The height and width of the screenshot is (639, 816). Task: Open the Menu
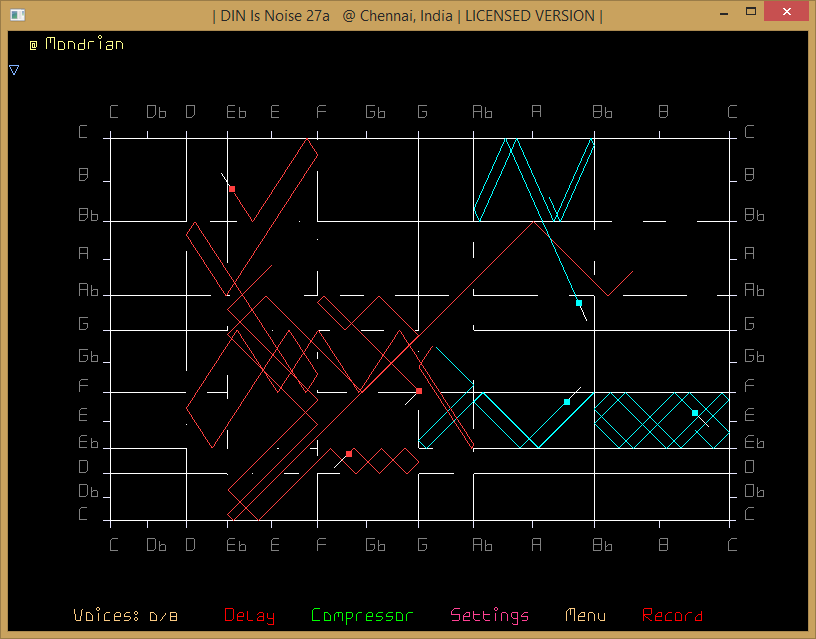[x=585, y=615]
